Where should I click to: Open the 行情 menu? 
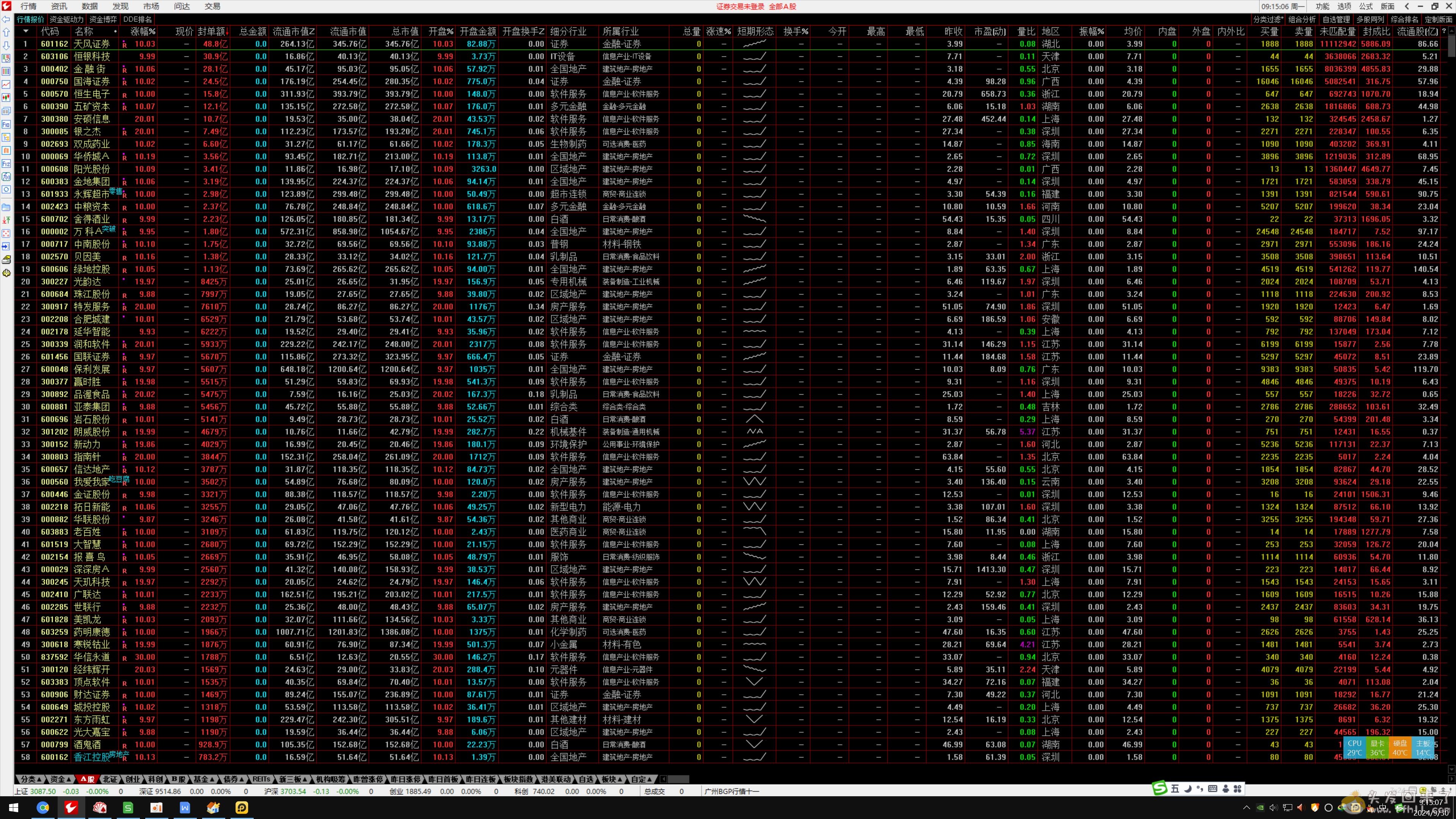coord(28,6)
